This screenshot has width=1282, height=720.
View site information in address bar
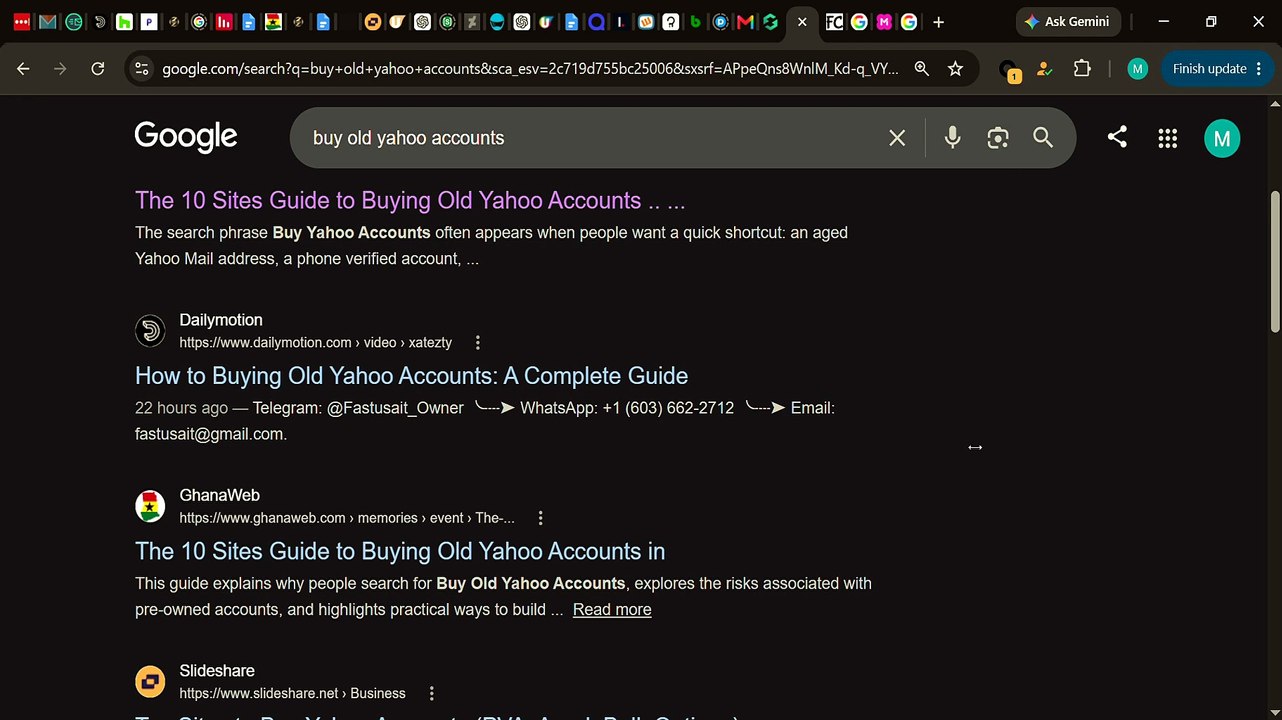[x=141, y=69]
